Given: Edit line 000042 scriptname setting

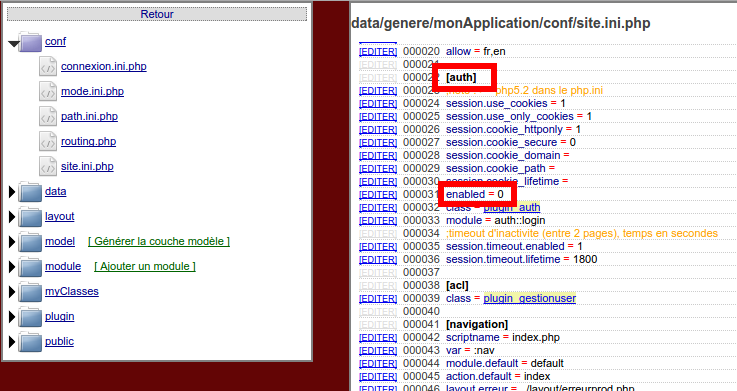Looking at the screenshot, I should coord(378,337).
